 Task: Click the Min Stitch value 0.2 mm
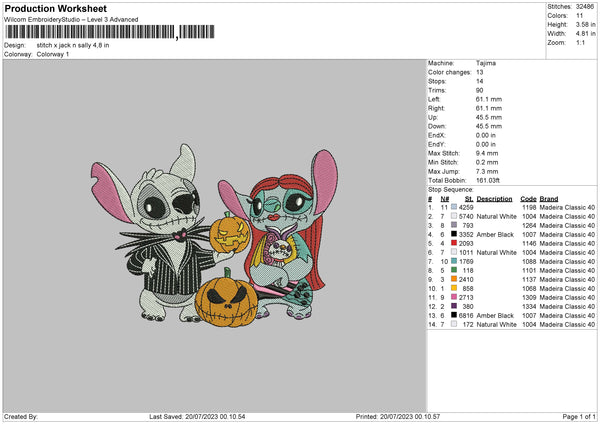(487, 162)
